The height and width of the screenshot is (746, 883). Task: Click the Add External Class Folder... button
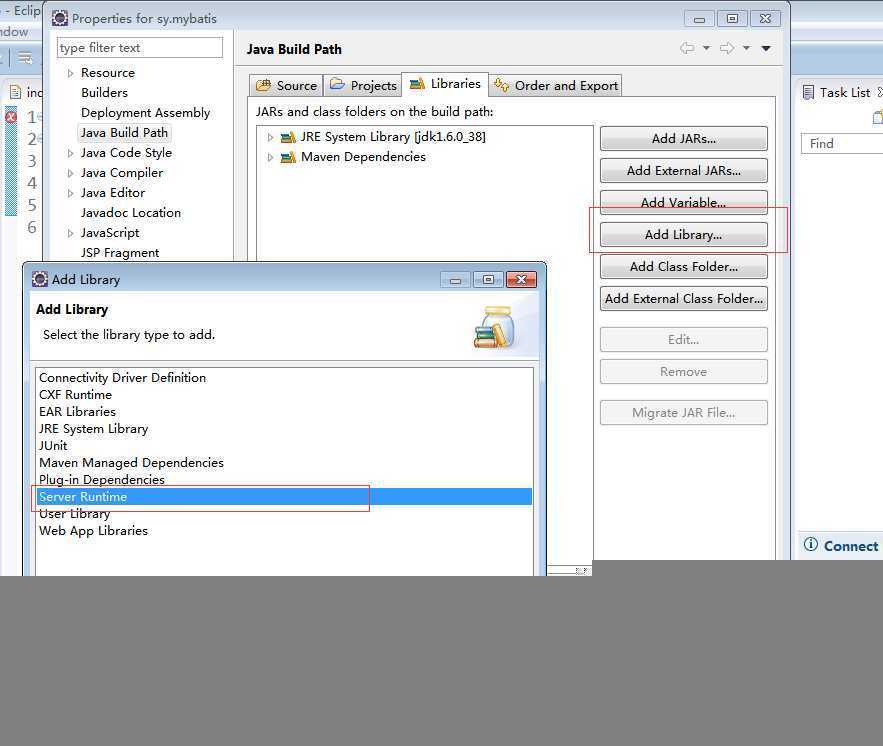pos(684,299)
